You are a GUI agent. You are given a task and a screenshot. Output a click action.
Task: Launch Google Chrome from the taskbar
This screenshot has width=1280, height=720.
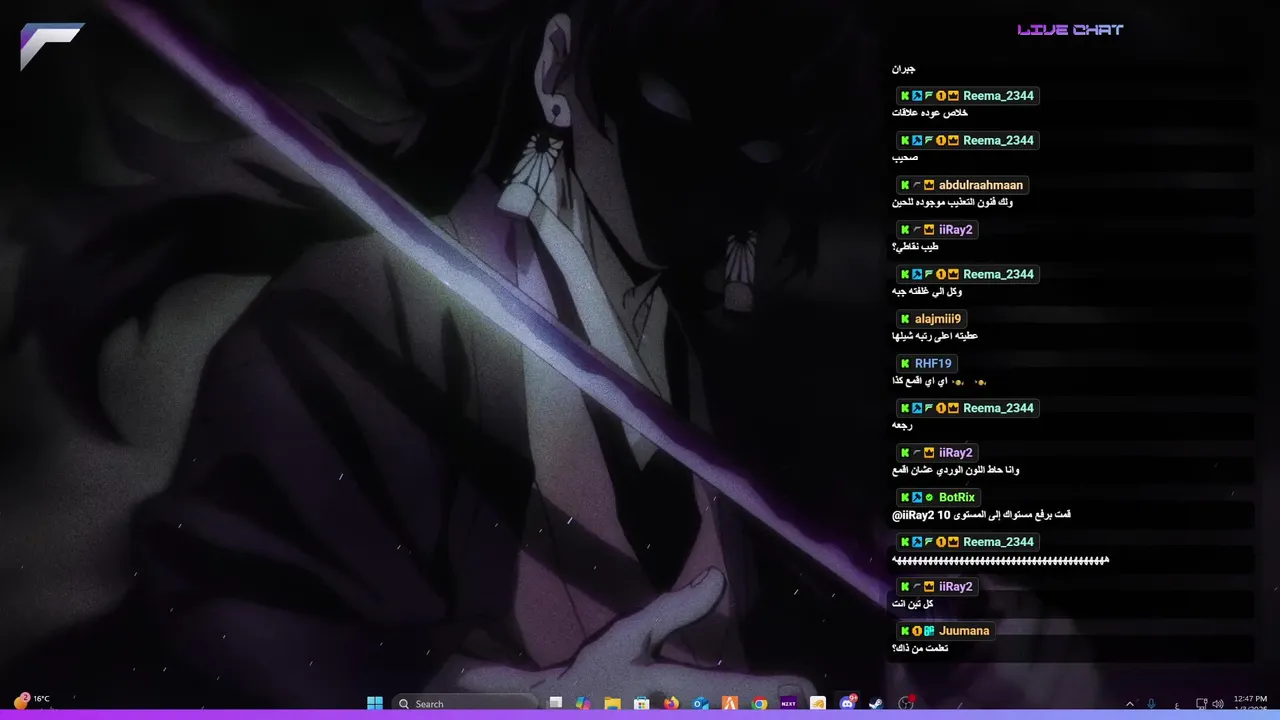[x=759, y=703]
